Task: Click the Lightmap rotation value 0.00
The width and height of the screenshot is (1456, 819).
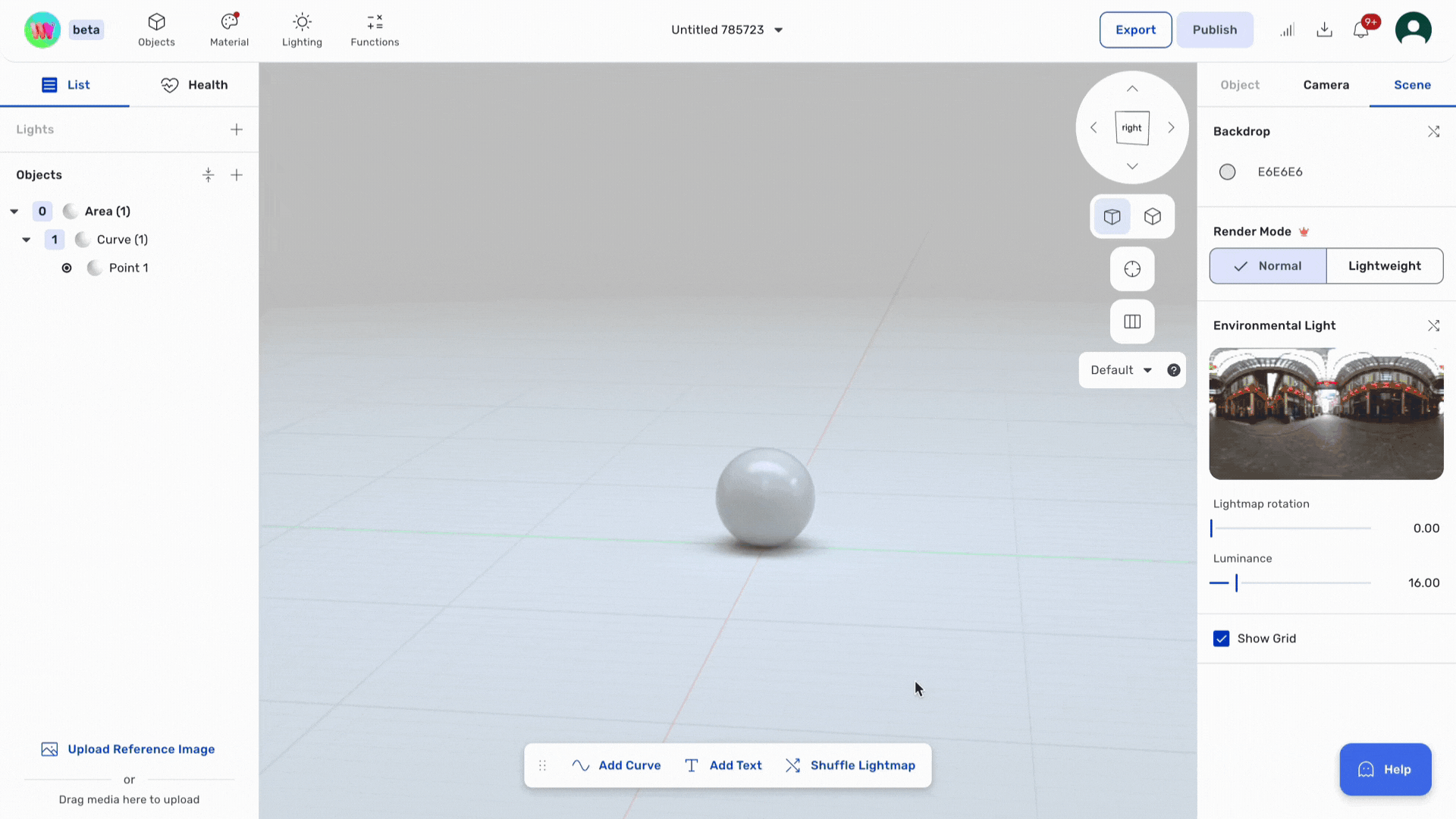Action: tap(1426, 529)
